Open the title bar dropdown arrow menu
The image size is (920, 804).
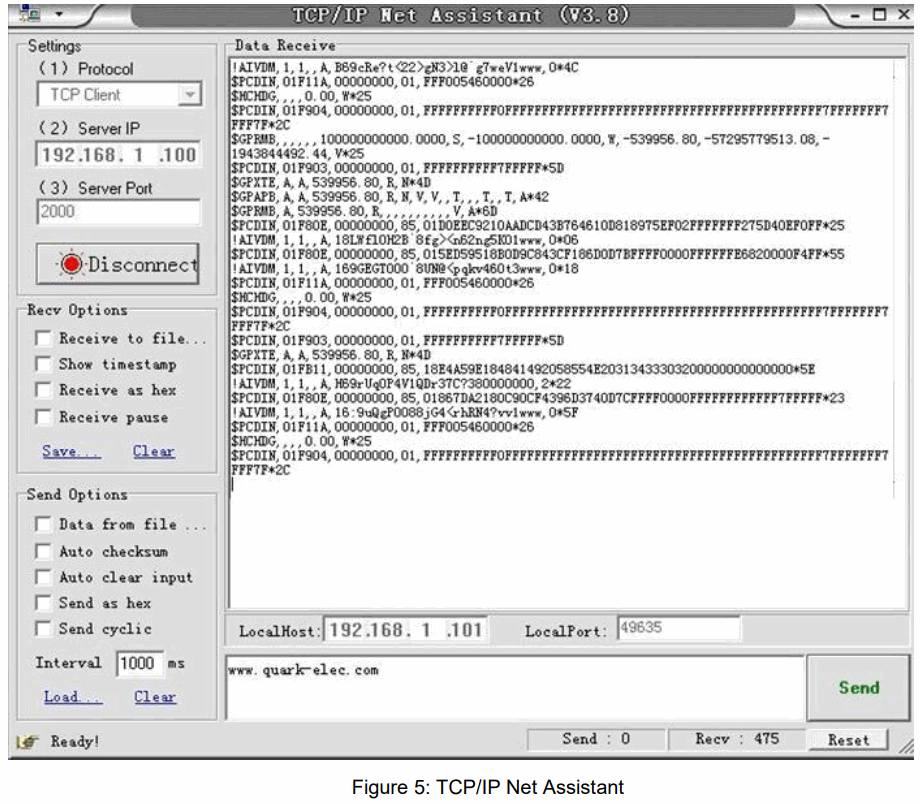click(59, 13)
